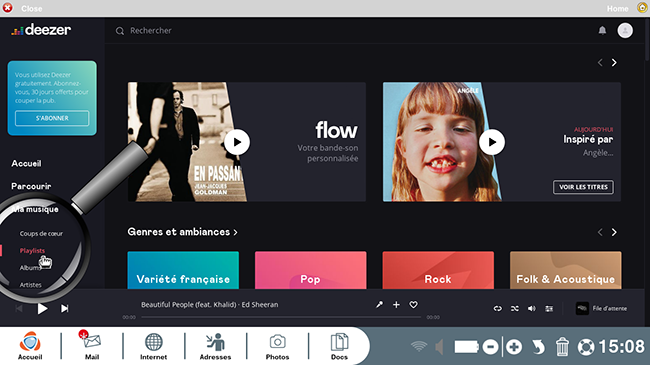Zoom out with the minus icon
This screenshot has width=650, height=365.
point(490,347)
